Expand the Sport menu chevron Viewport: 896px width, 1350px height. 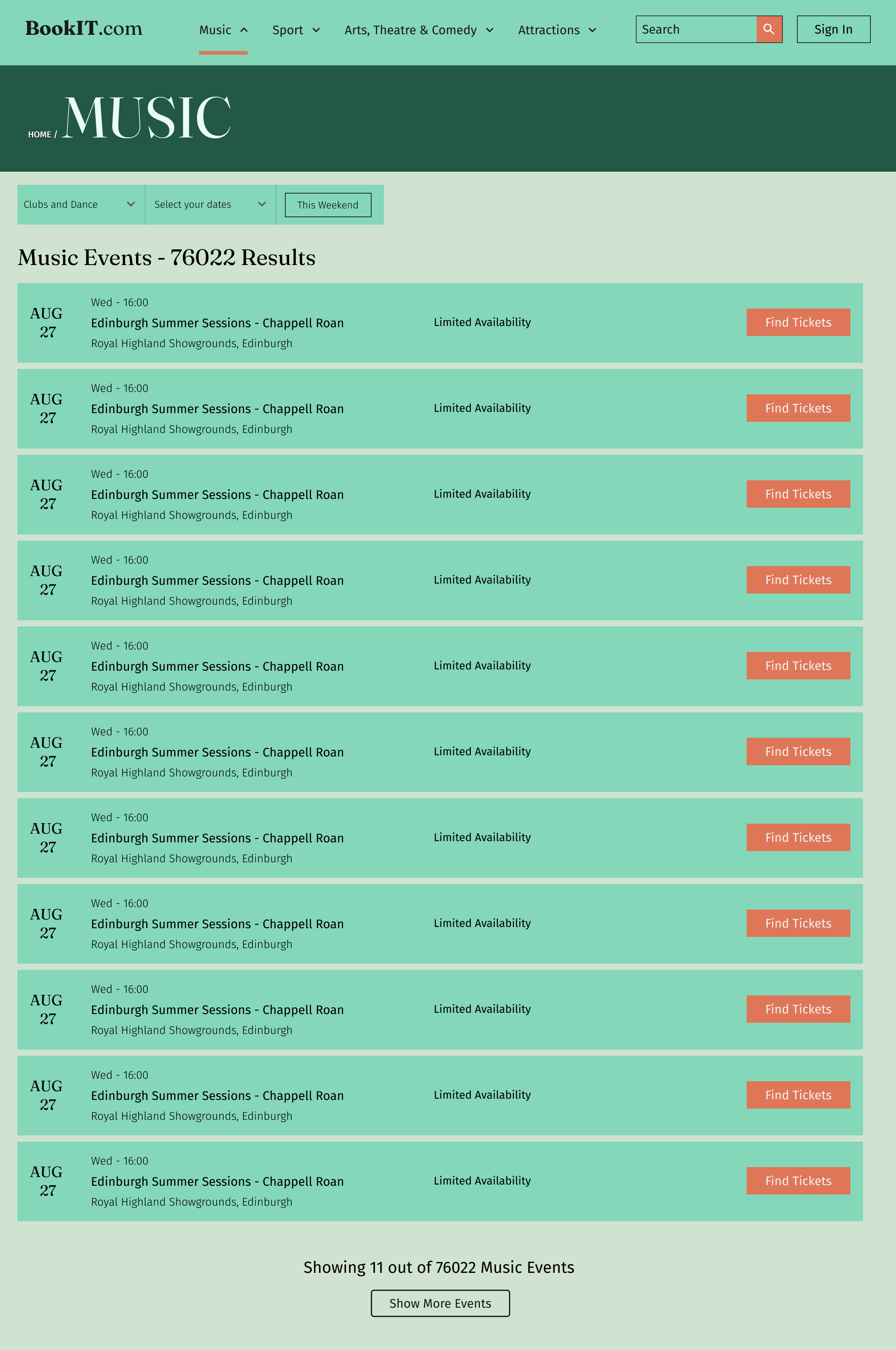316,30
